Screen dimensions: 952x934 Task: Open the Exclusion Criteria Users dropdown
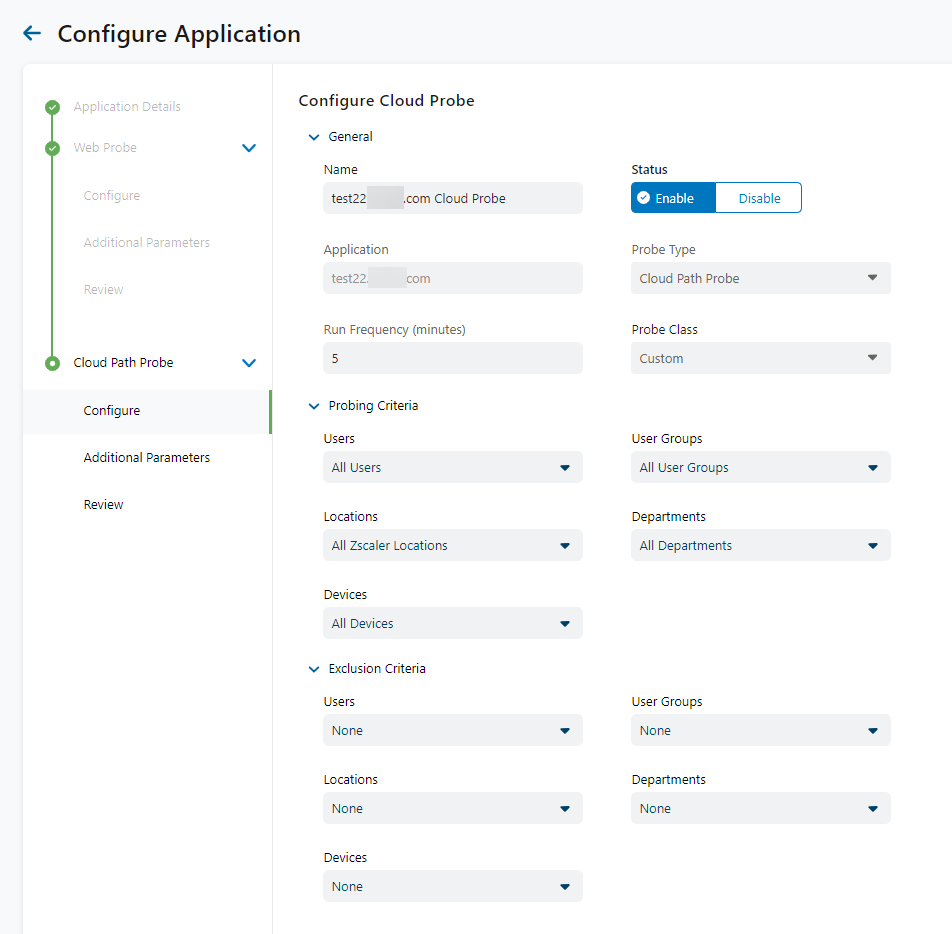click(x=453, y=731)
